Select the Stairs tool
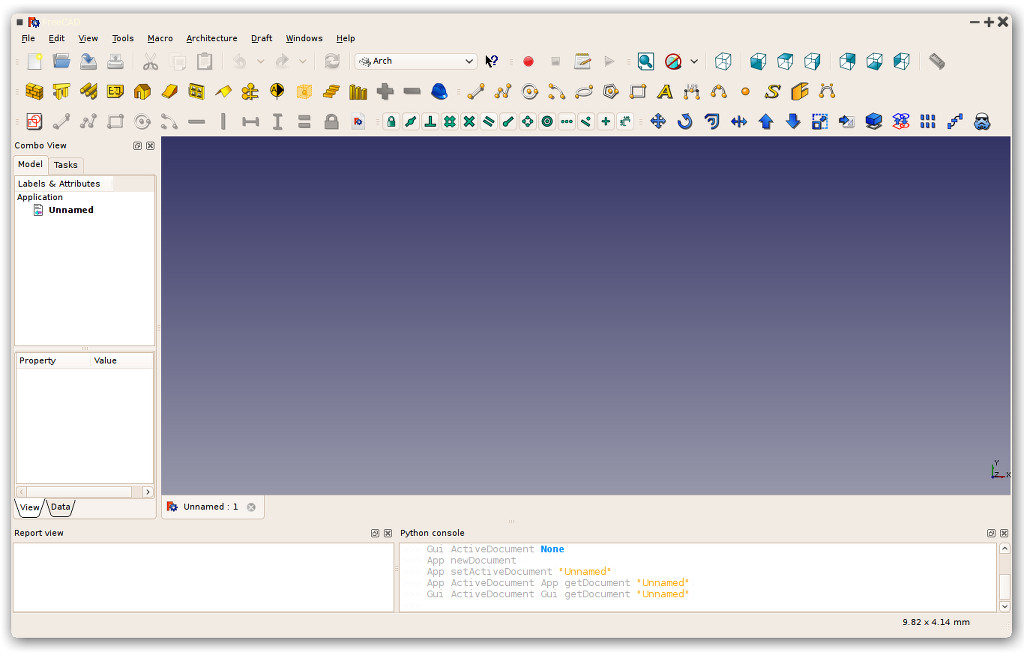The width and height of the screenshot is (1024, 658). click(x=331, y=92)
